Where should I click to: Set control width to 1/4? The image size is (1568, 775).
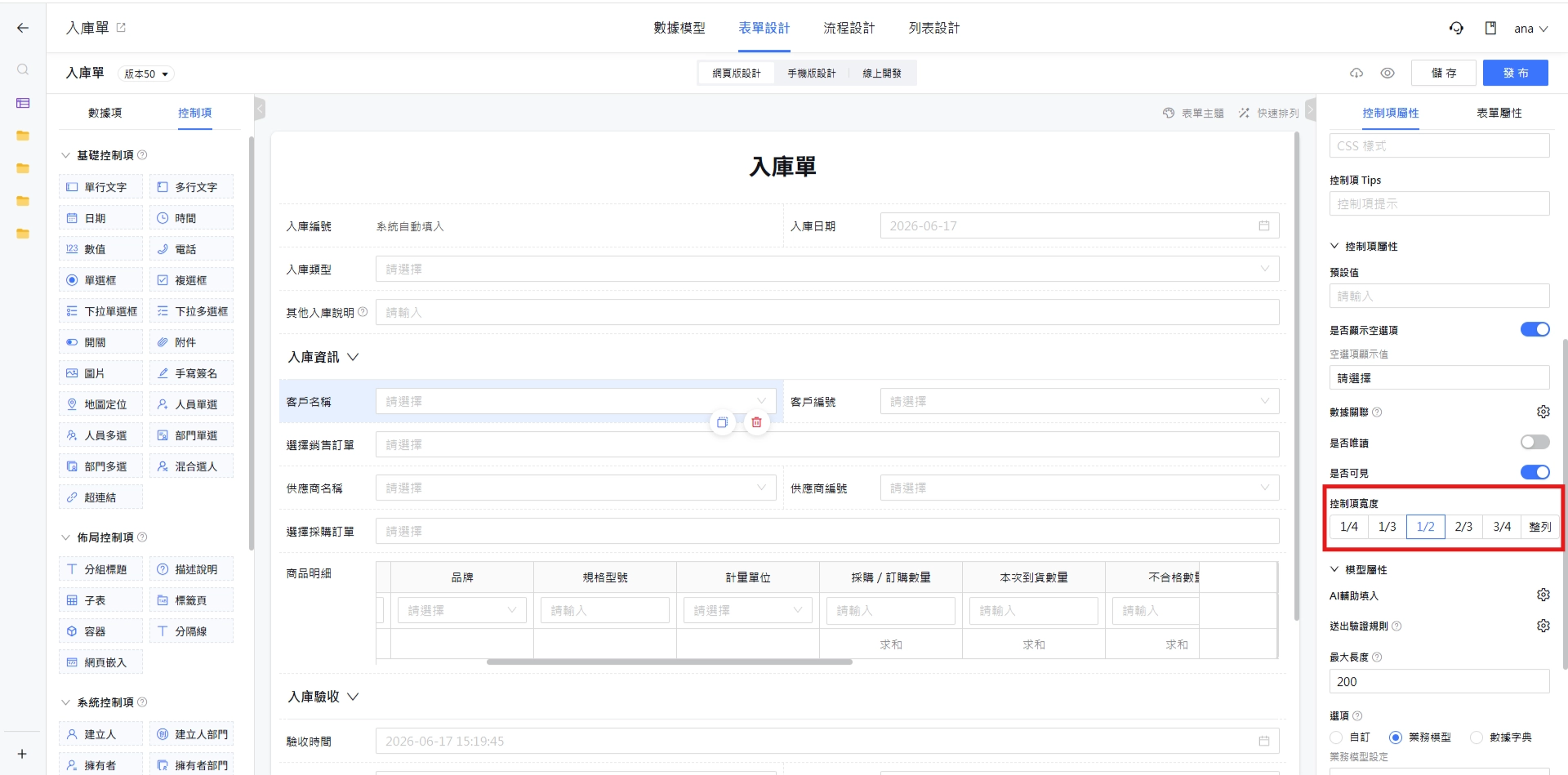(1349, 527)
